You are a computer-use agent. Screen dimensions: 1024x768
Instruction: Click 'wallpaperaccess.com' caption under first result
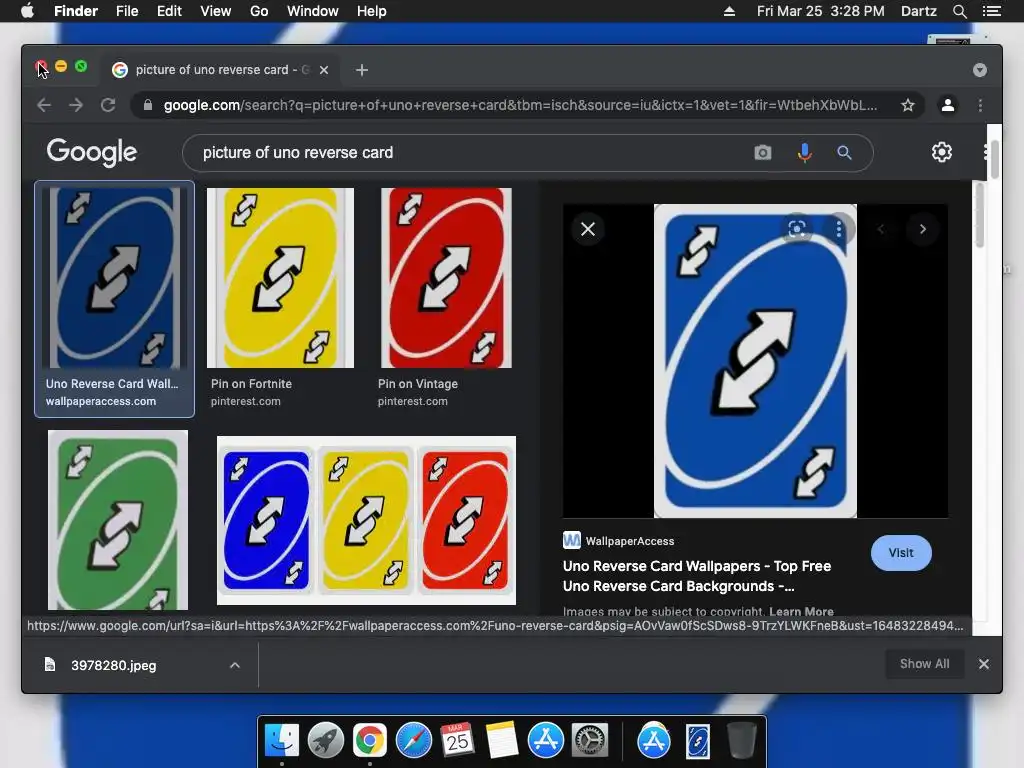[x=101, y=401]
